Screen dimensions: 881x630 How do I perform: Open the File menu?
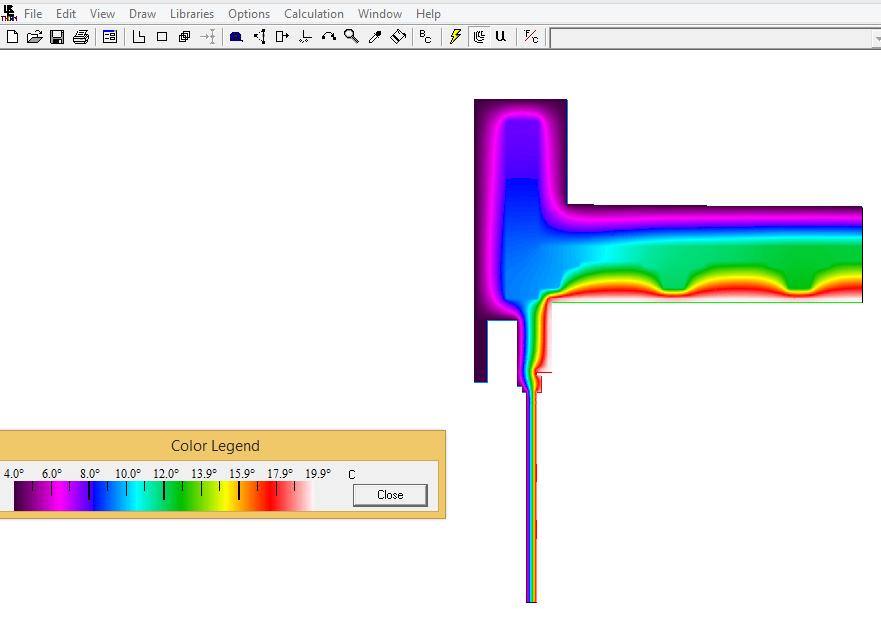pos(33,13)
